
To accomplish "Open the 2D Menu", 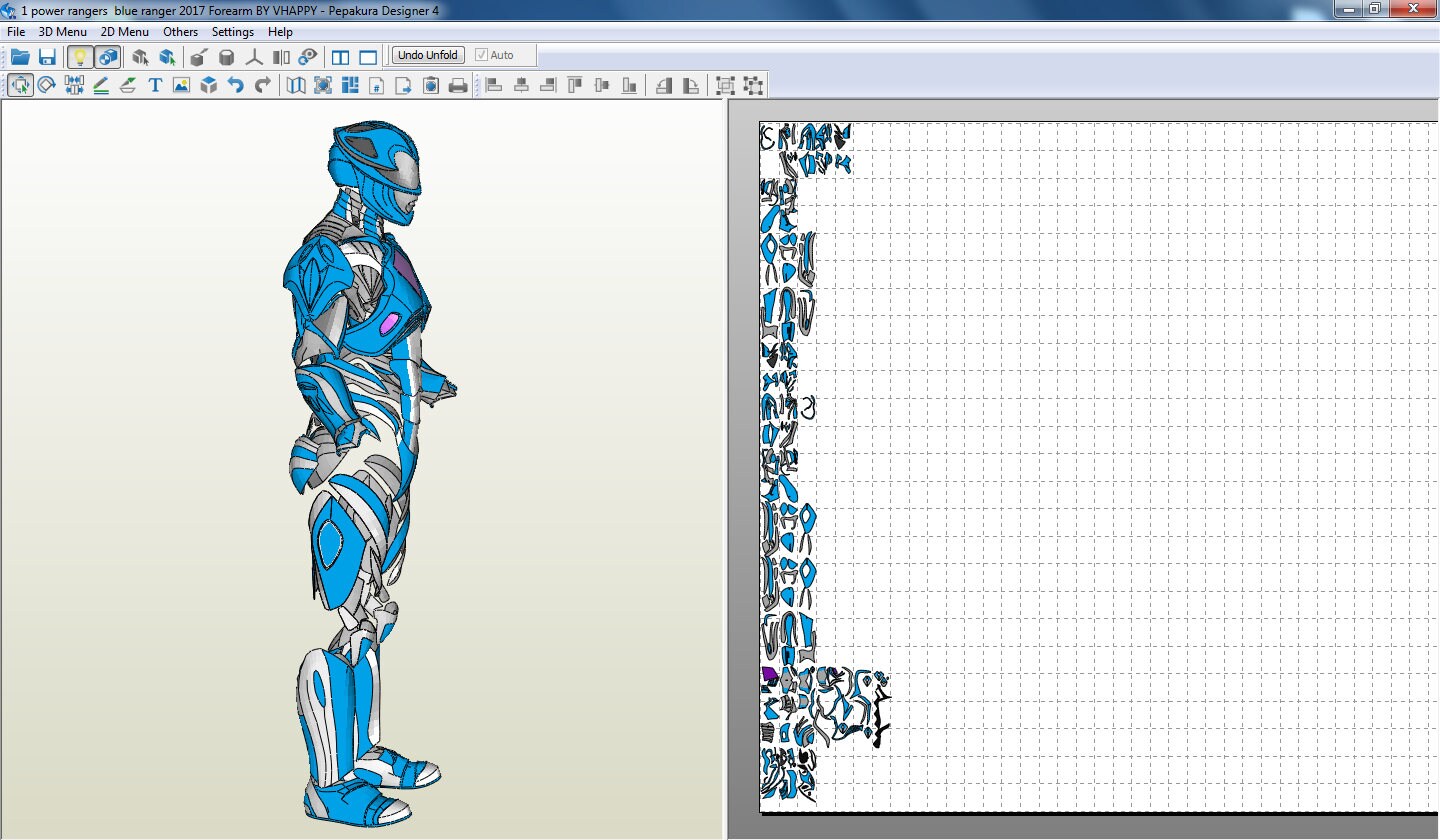I will (125, 32).
